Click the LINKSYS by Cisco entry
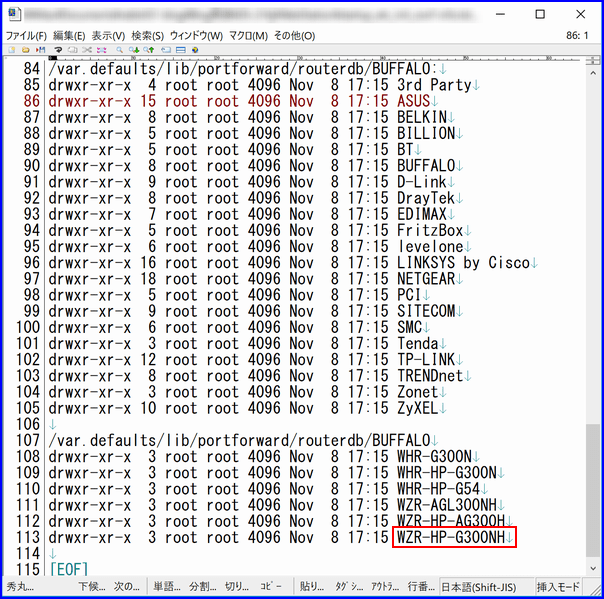Screen dimensions: 604x599 pos(463,263)
